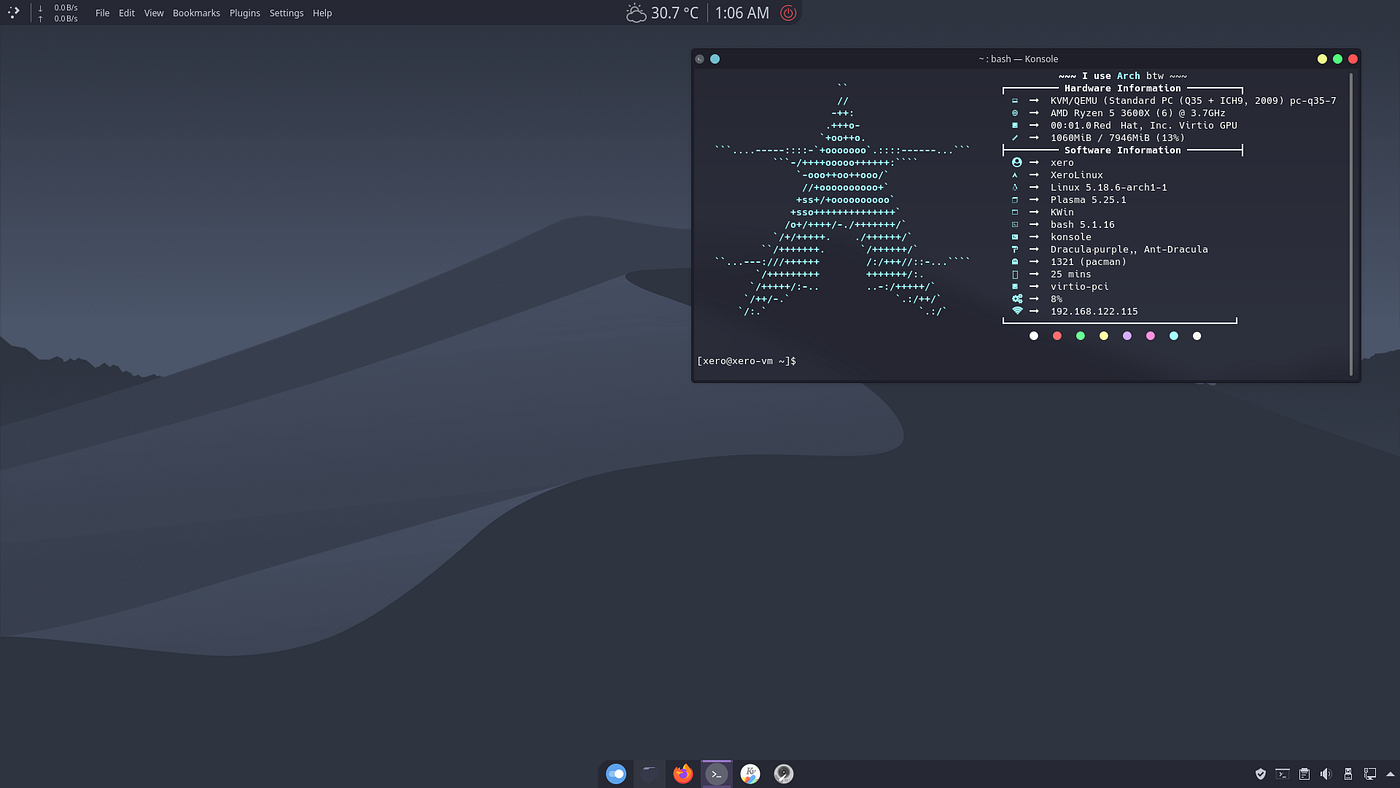Click the shield security tray icon
The image size is (1400, 788).
point(1261,774)
